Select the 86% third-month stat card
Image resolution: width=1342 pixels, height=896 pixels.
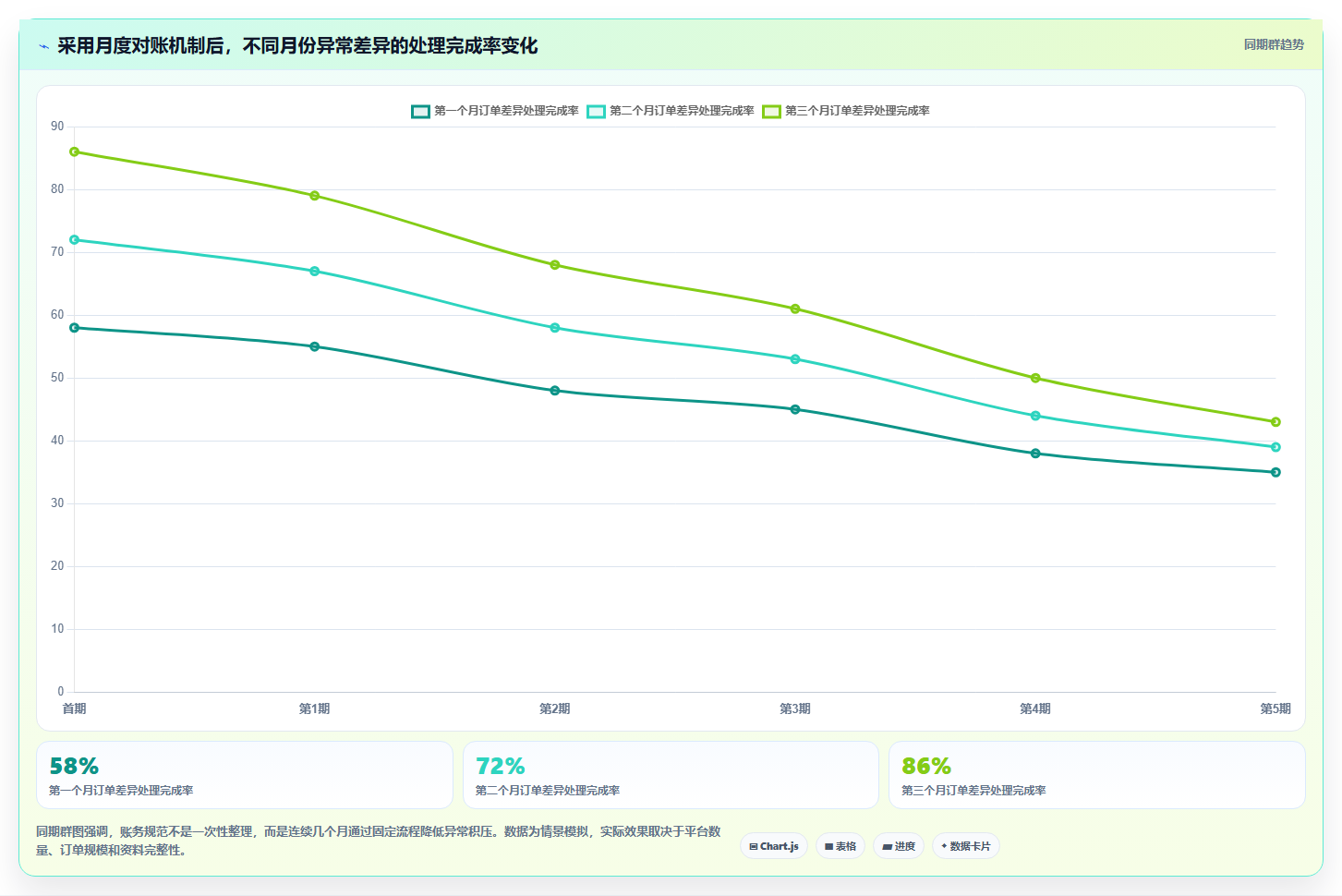click(1097, 775)
